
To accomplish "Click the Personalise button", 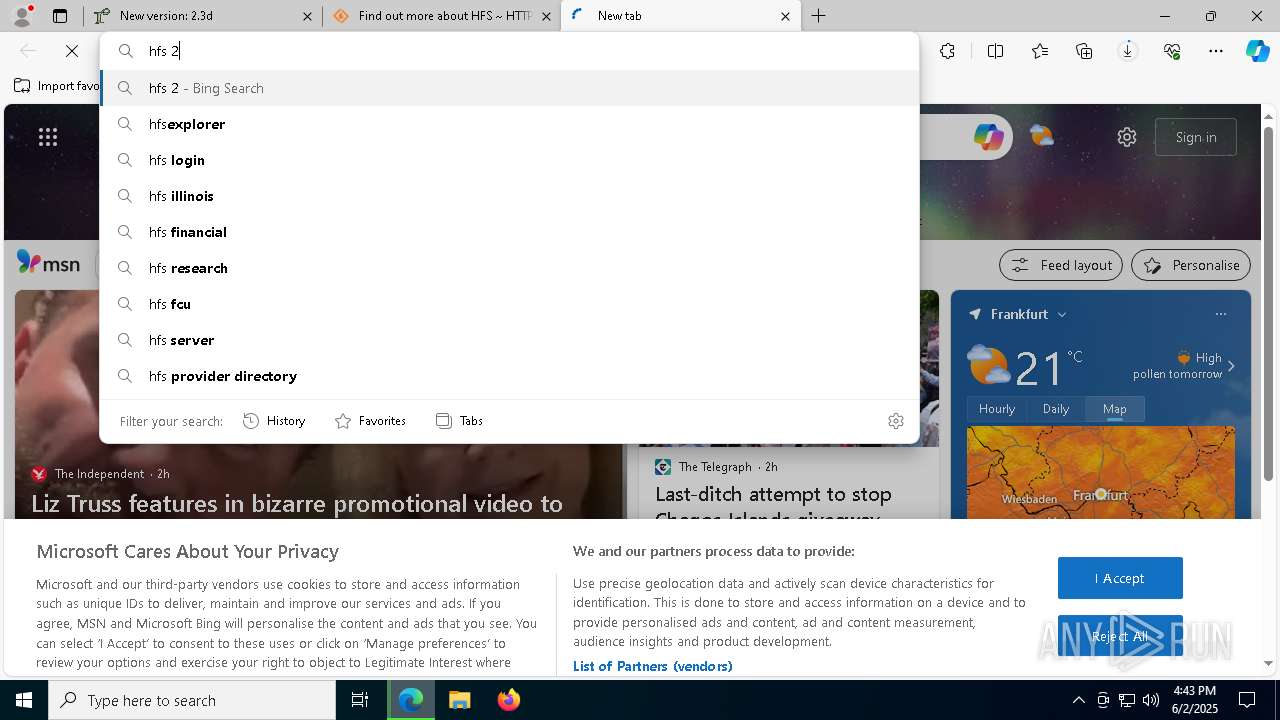I will click(x=1191, y=265).
